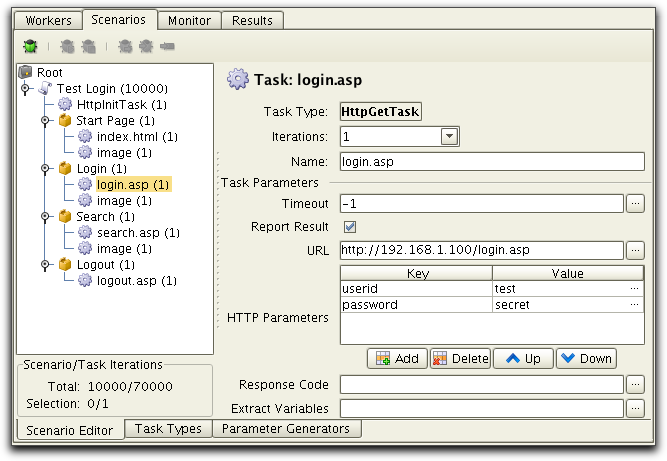Click the gear icon of image under Start Page
667x461 pixels.
click(85, 152)
